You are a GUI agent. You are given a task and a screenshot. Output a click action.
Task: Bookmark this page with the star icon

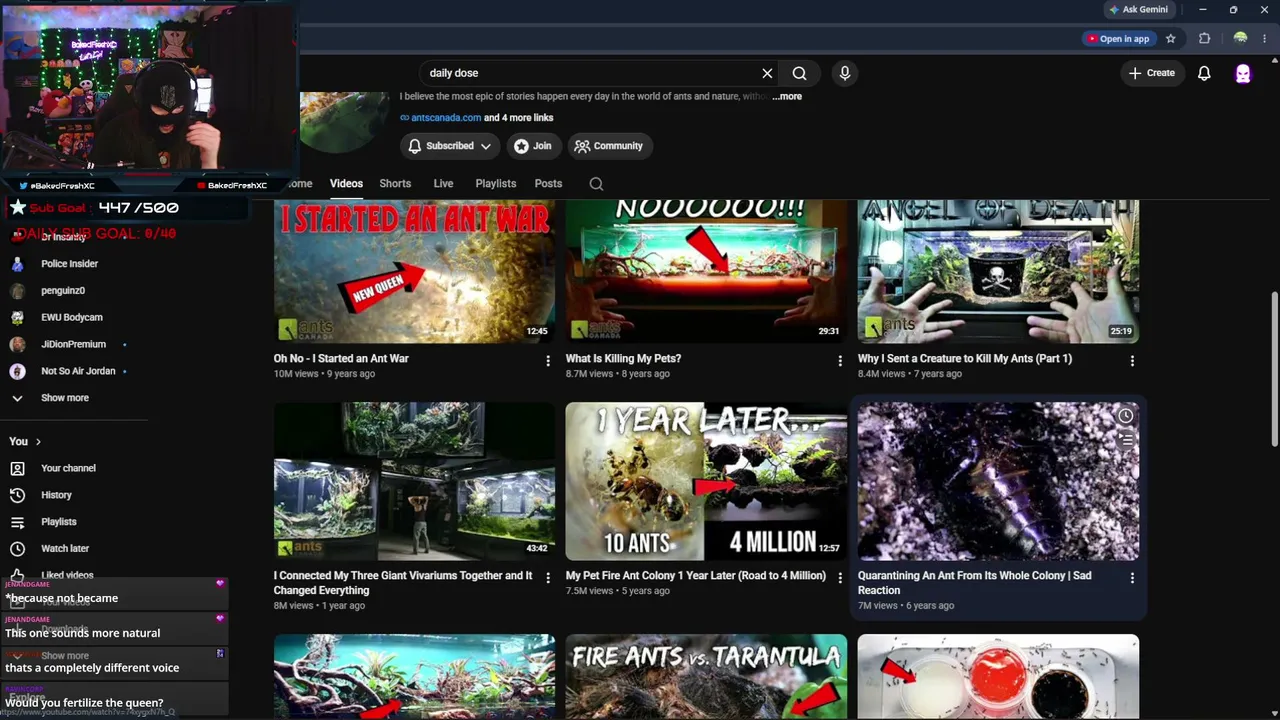[1171, 39]
